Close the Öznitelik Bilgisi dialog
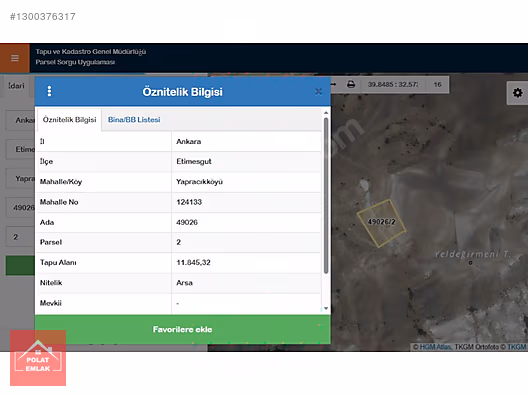Viewport: 528px width, 396px height. 319,92
